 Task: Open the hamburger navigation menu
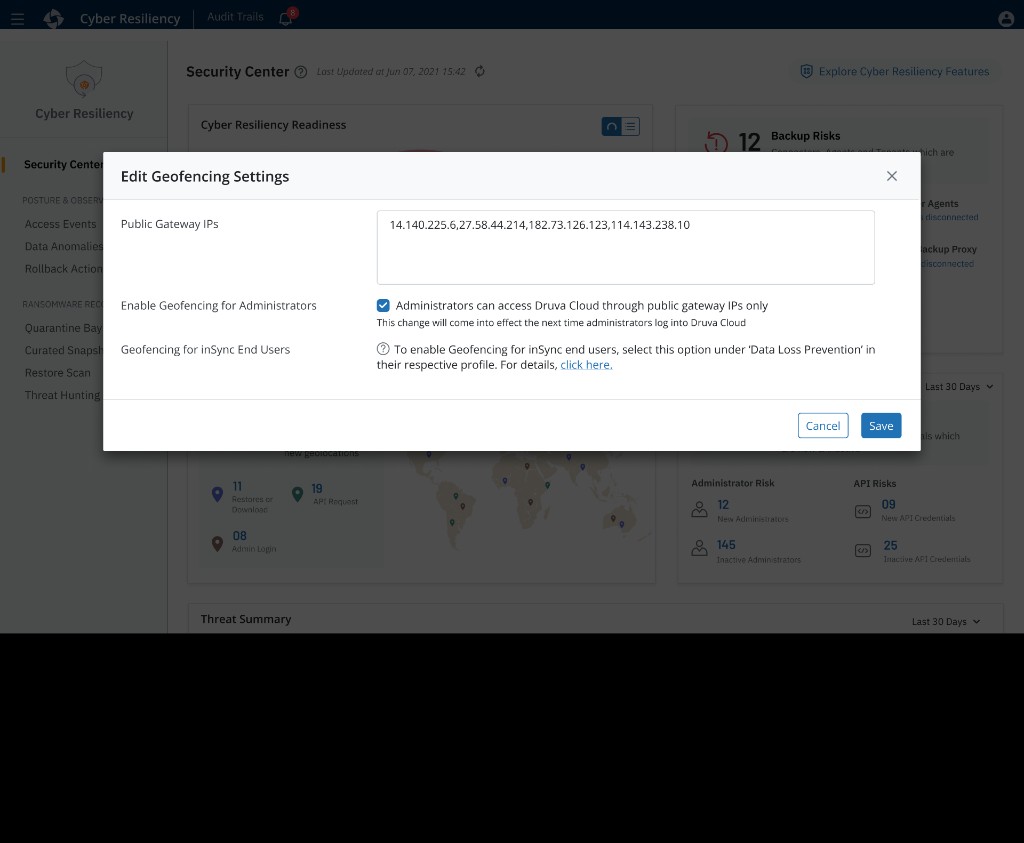coord(18,19)
